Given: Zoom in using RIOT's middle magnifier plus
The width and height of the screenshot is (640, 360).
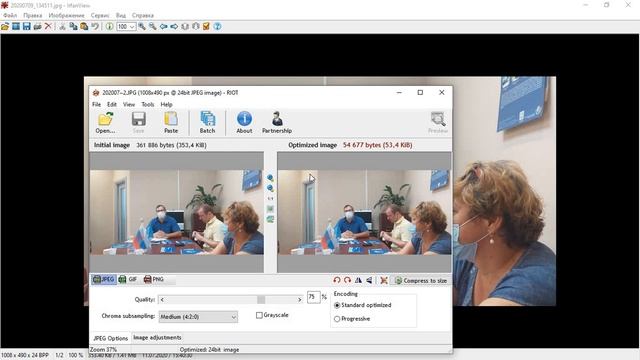Looking at the screenshot, I should 270,178.
